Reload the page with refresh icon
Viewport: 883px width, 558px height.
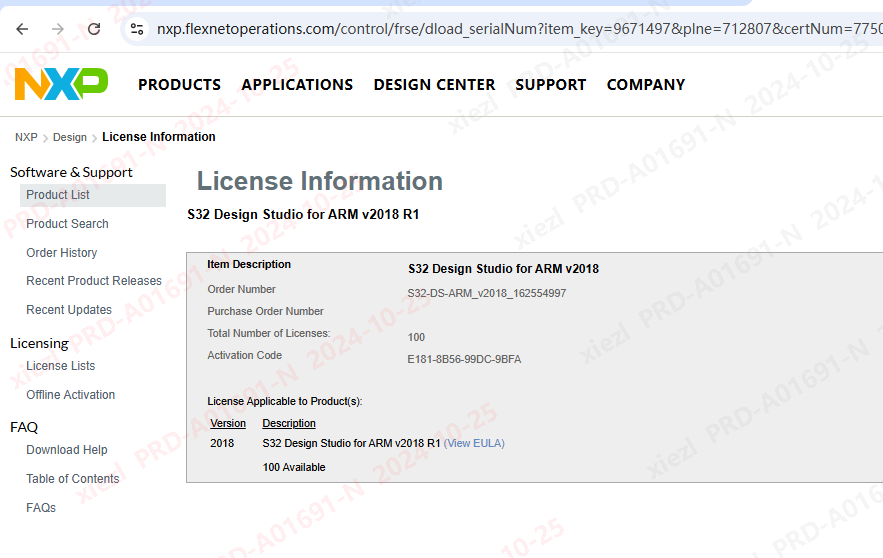coord(94,29)
